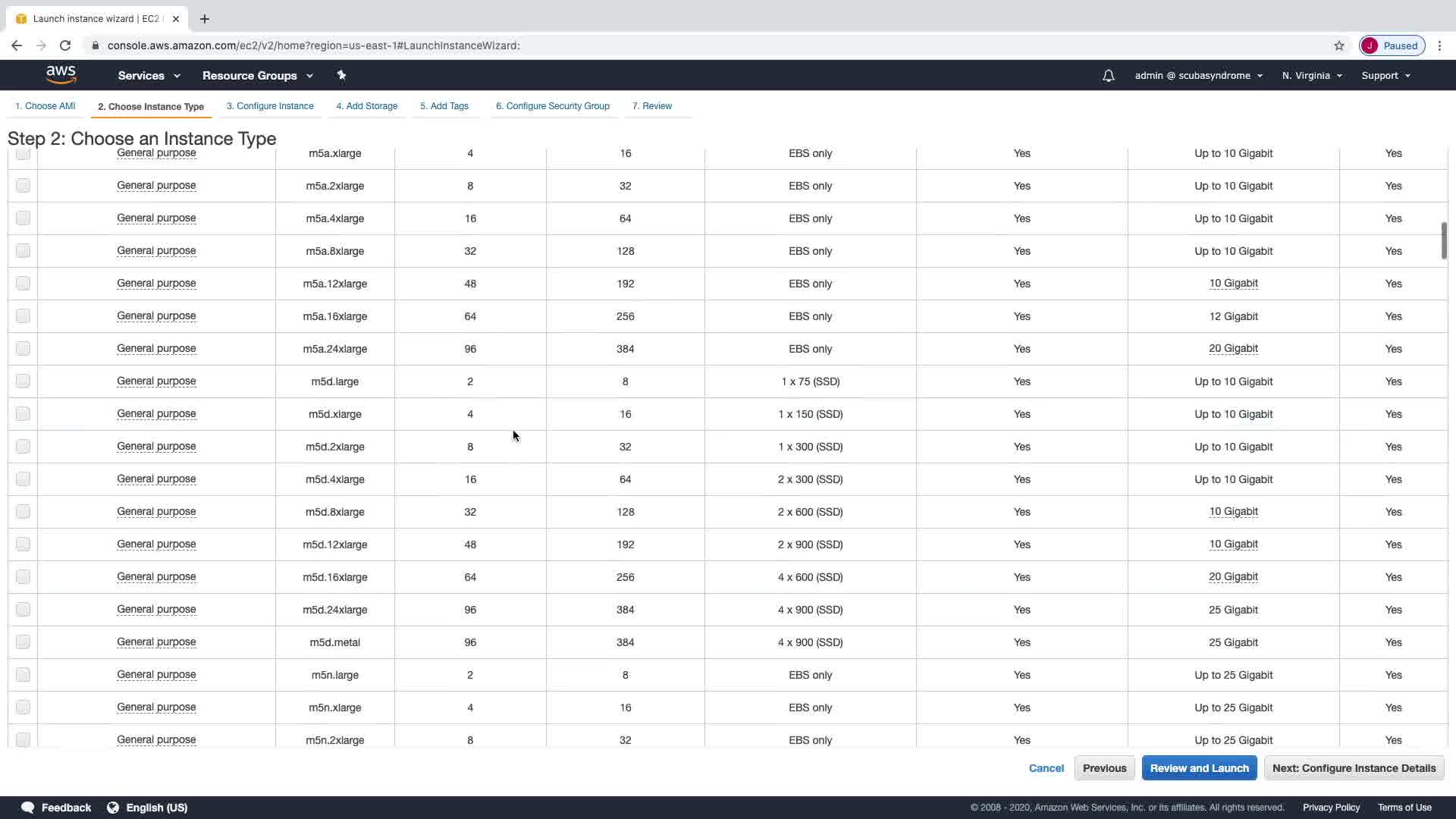This screenshot has width=1456, height=819.
Task: Reload the page
Action: tap(65, 45)
